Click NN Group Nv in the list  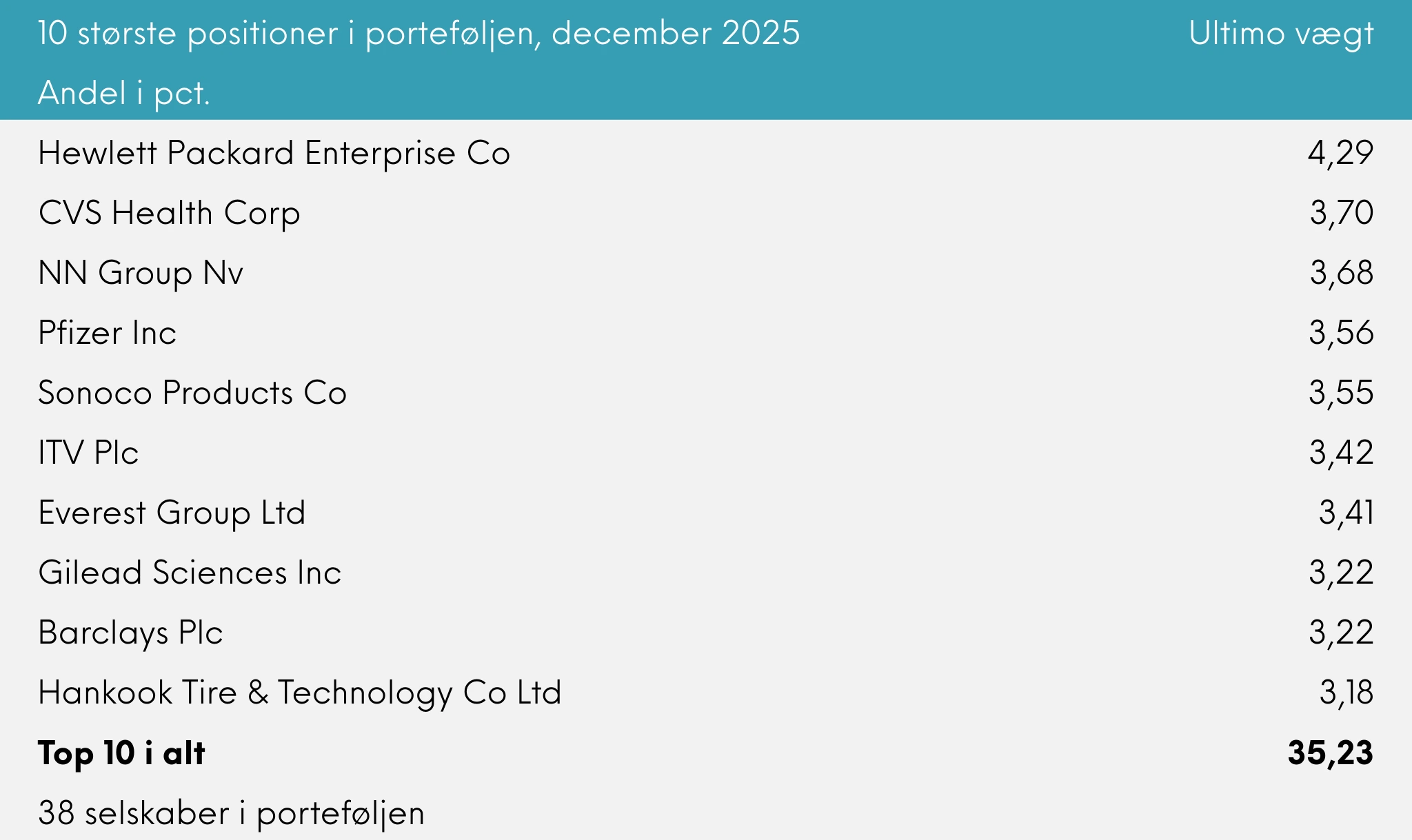tap(141, 273)
